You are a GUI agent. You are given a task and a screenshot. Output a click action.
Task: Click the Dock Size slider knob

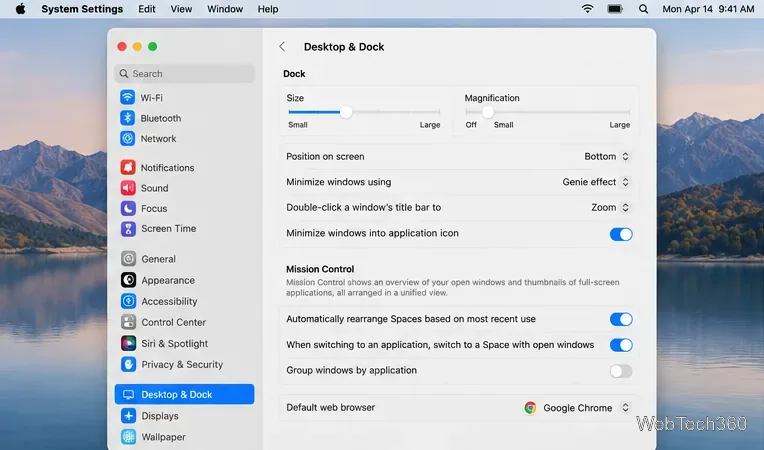(346, 112)
